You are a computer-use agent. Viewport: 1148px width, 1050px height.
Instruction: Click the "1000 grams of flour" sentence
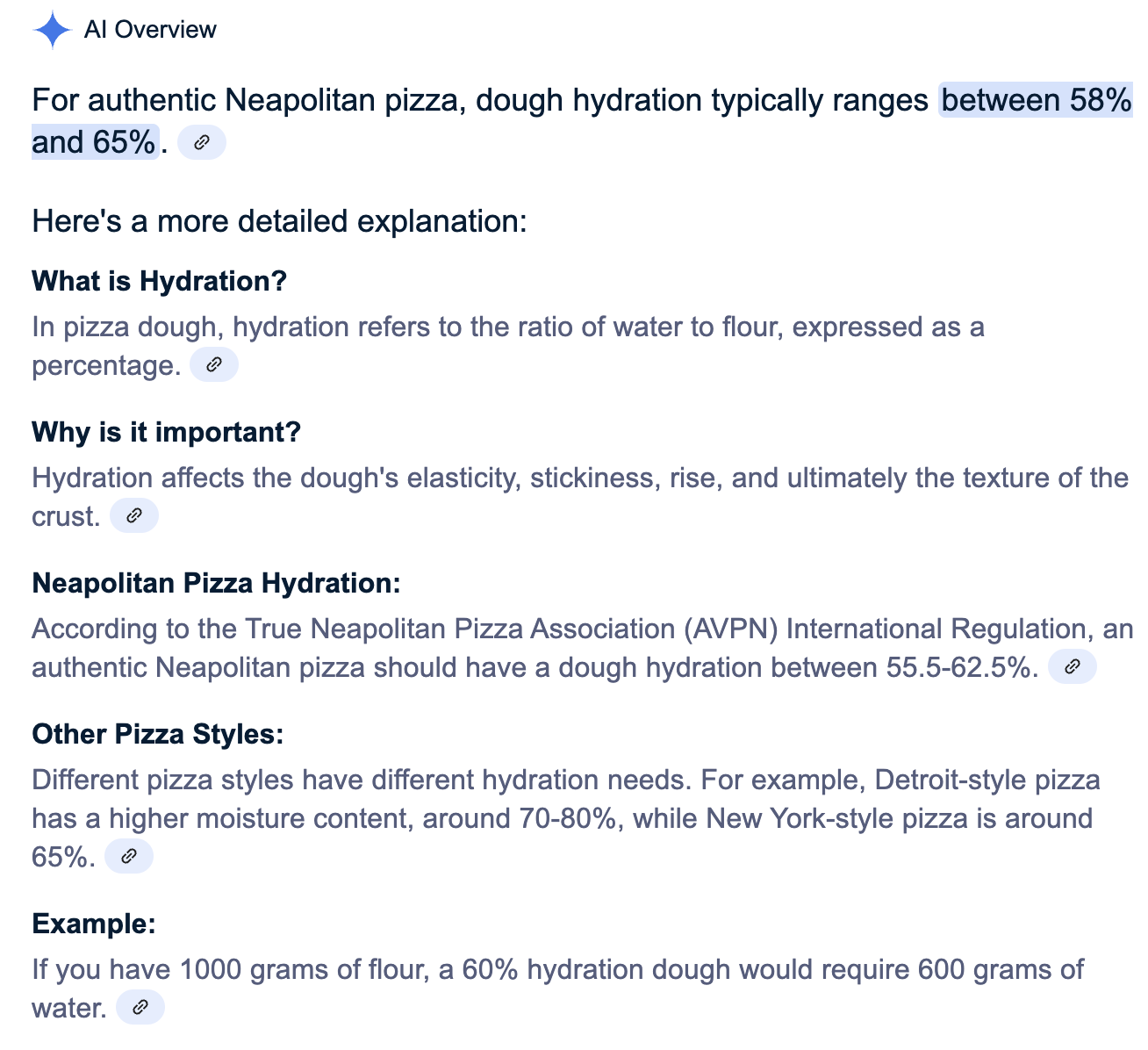pos(557,970)
